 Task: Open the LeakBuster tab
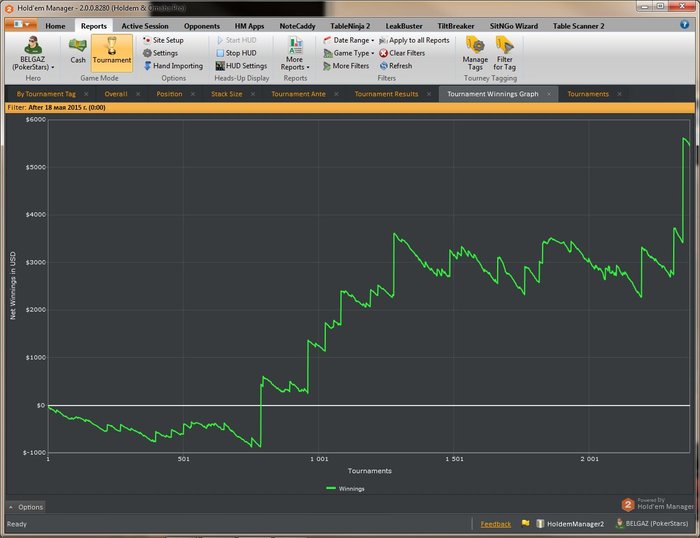(404, 26)
